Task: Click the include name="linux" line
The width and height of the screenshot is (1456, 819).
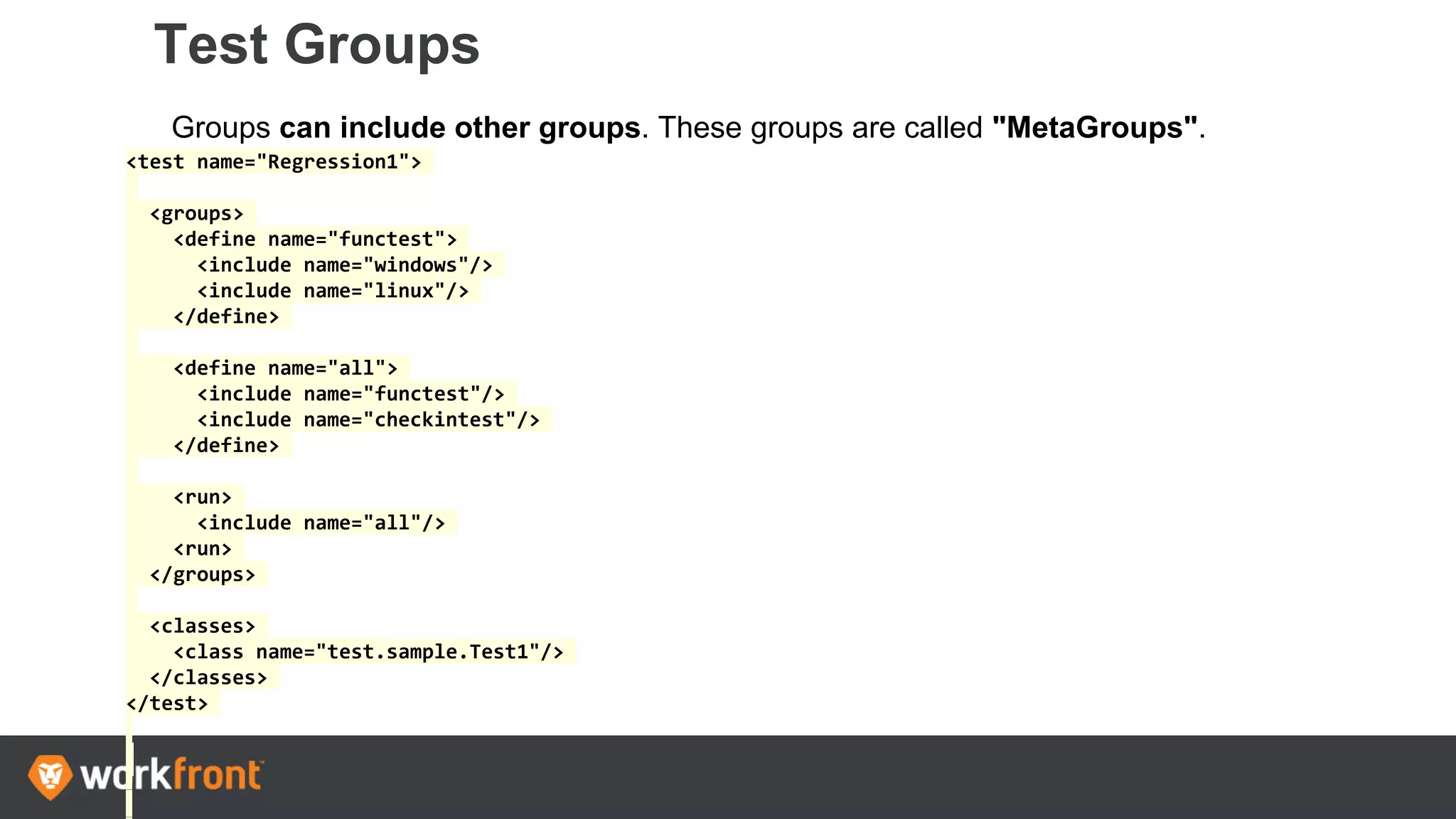Action: [x=333, y=291]
